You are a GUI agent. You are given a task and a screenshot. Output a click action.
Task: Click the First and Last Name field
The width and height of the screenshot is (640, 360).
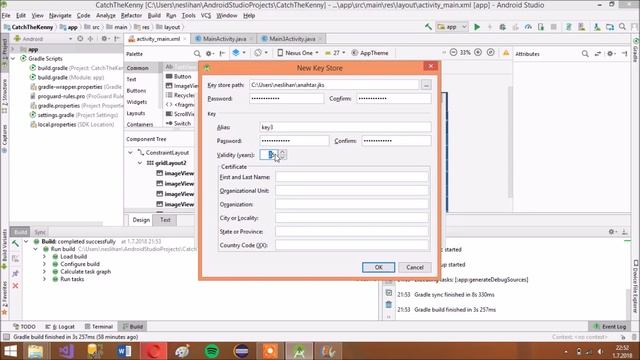(x=351, y=177)
